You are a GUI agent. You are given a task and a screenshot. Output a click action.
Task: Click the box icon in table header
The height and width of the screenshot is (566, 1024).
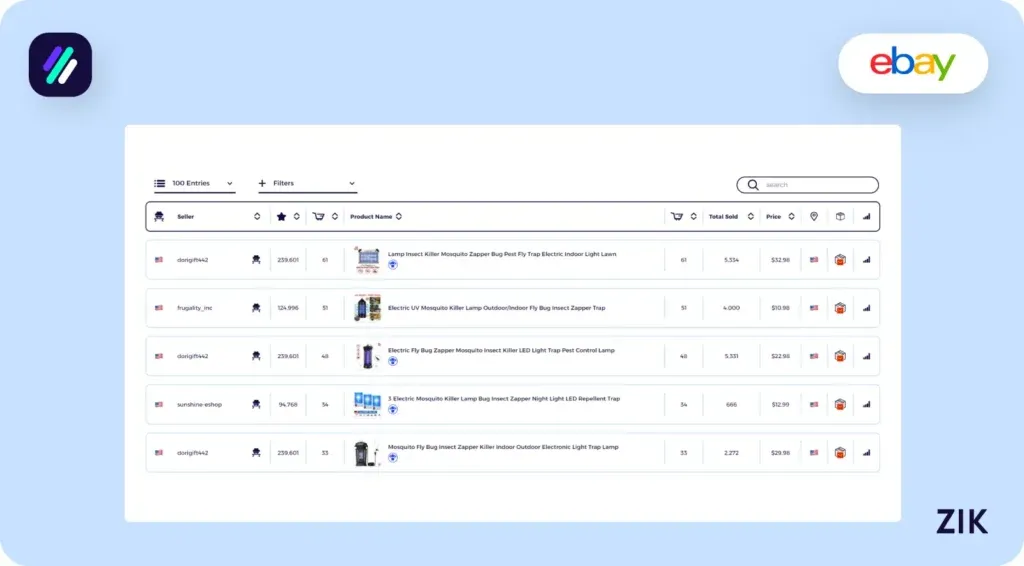[x=840, y=216]
